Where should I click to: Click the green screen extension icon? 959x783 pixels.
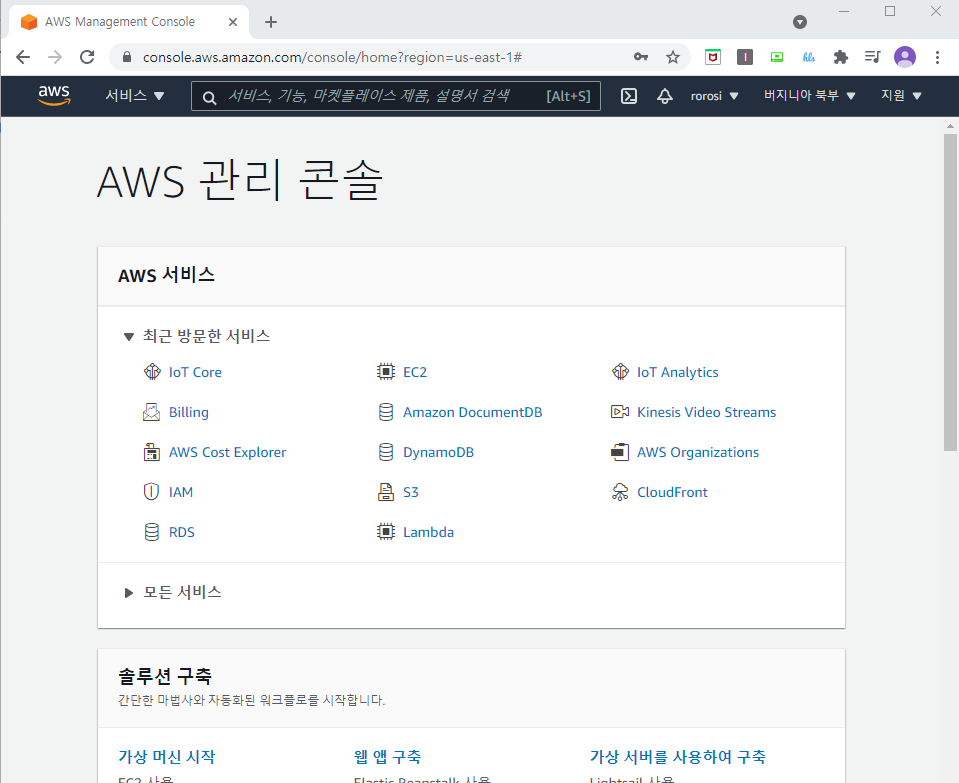click(777, 57)
